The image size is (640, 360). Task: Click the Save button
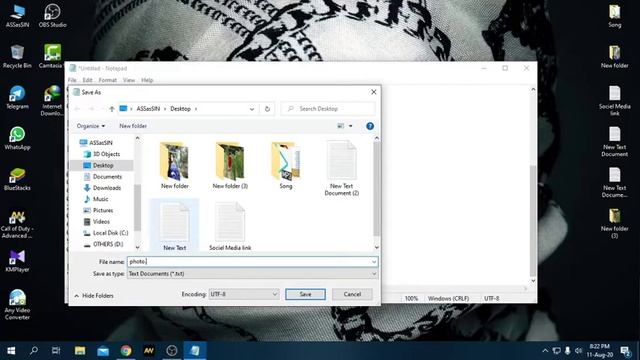pos(305,294)
